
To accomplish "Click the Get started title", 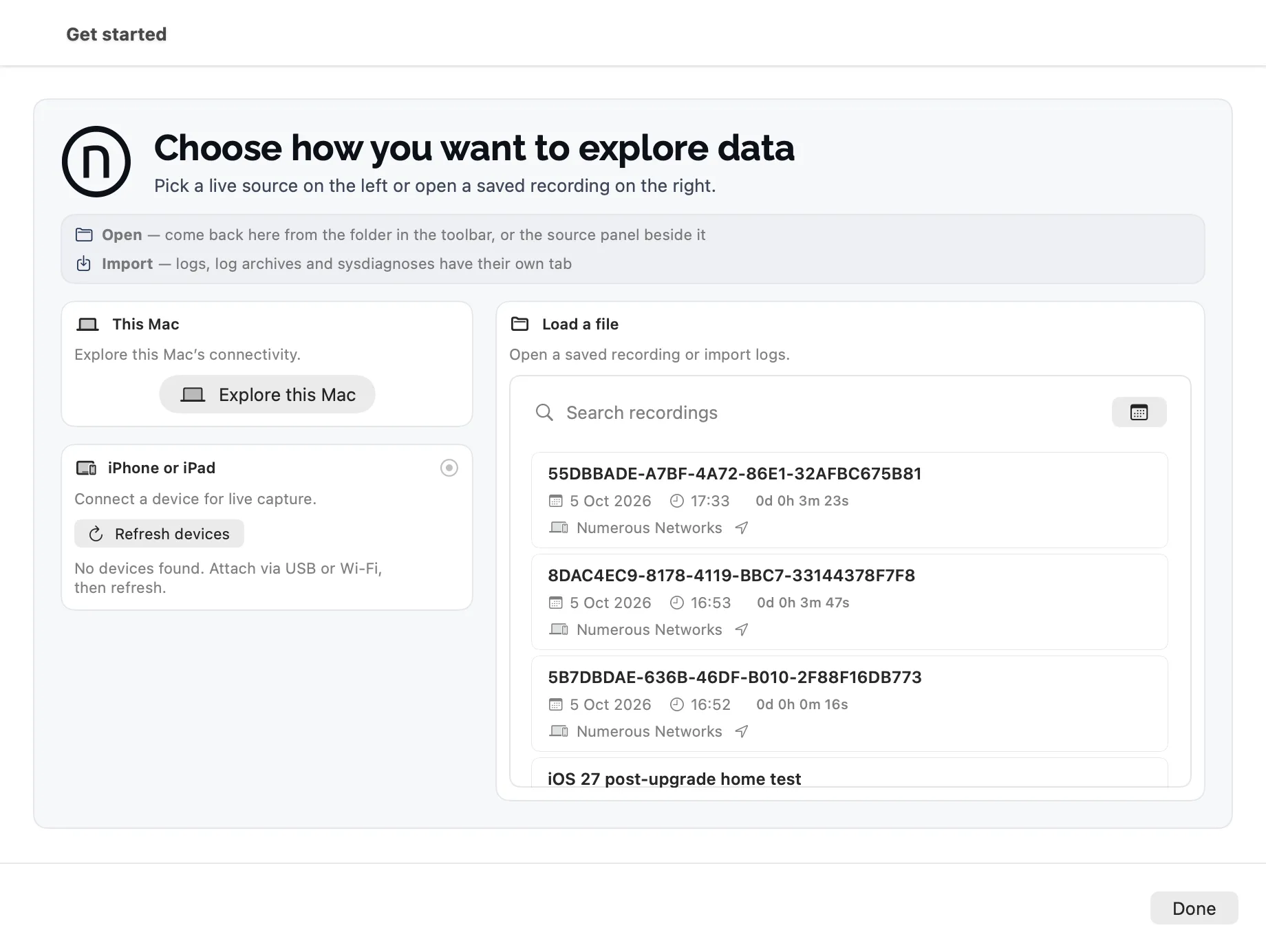I will tap(116, 34).
